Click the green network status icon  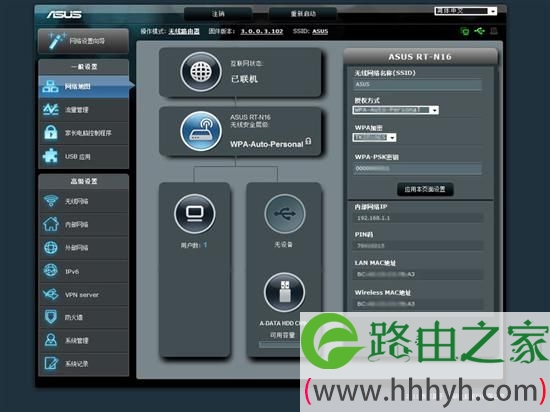click(x=465, y=31)
